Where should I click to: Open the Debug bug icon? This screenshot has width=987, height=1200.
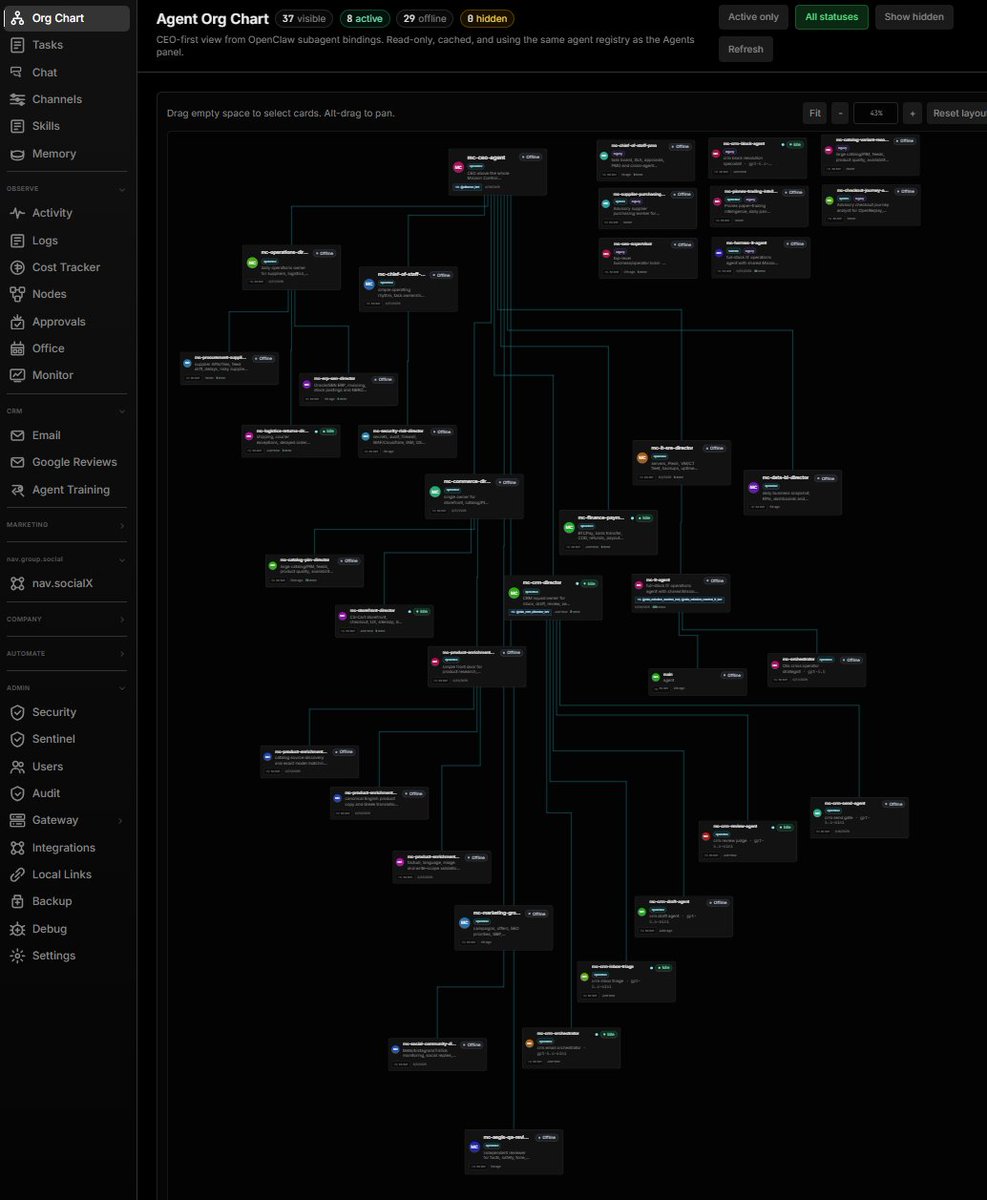17,929
